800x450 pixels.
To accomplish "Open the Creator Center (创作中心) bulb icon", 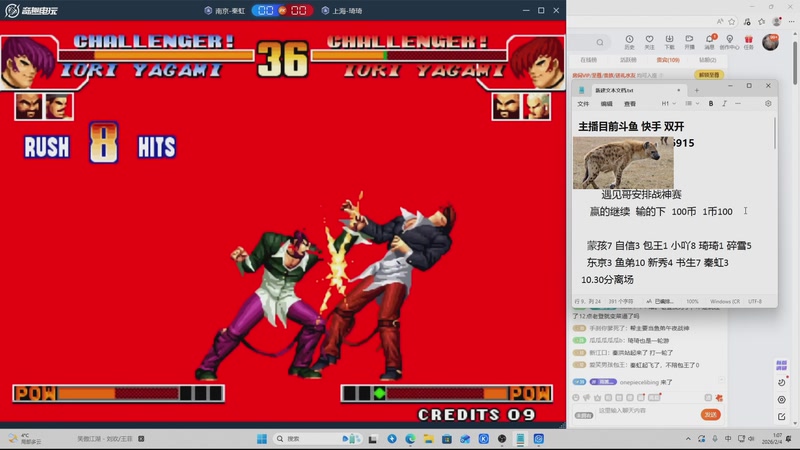I will click(730, 42).
